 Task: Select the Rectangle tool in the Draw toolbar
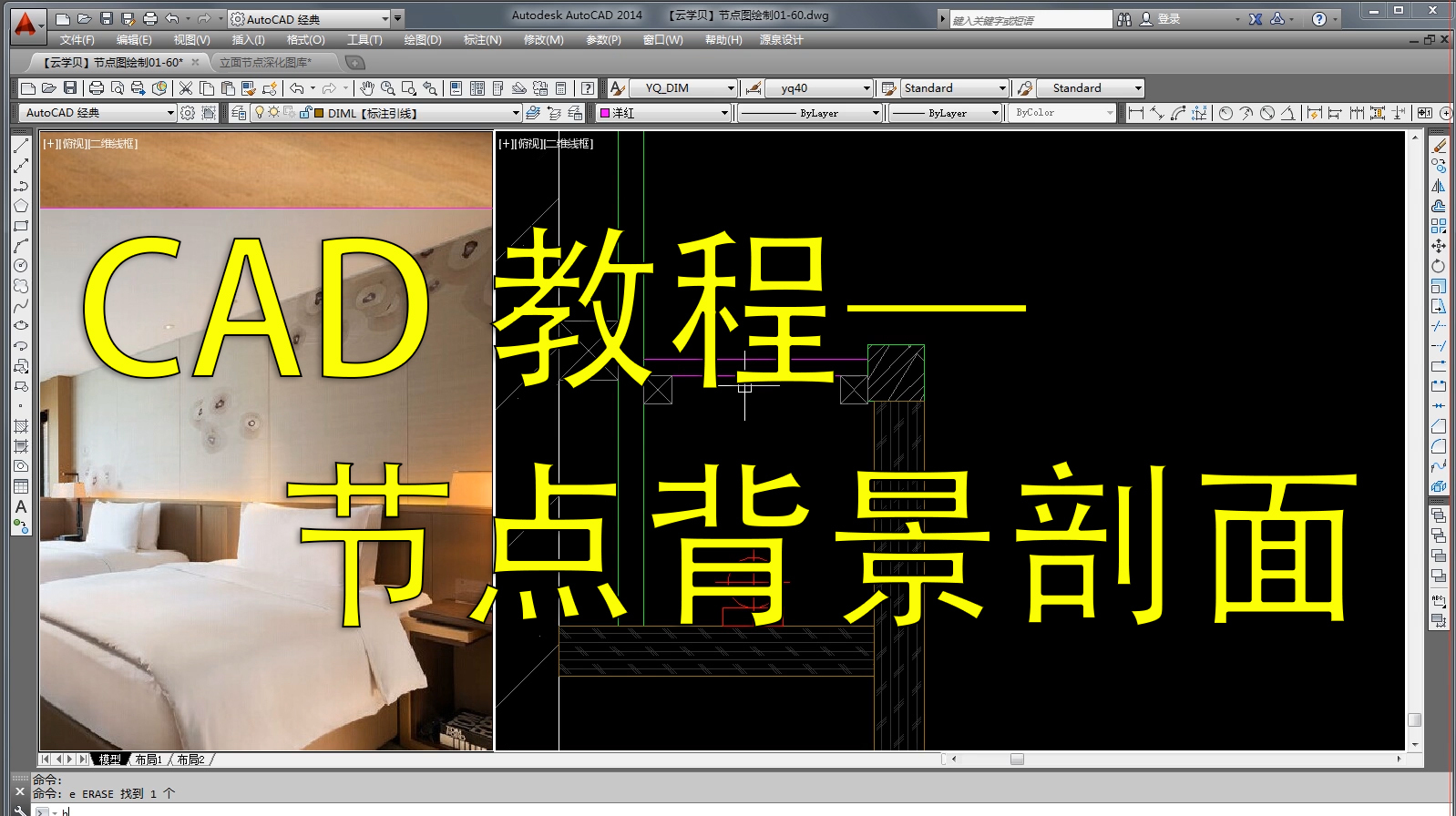[x=21, y=226]
